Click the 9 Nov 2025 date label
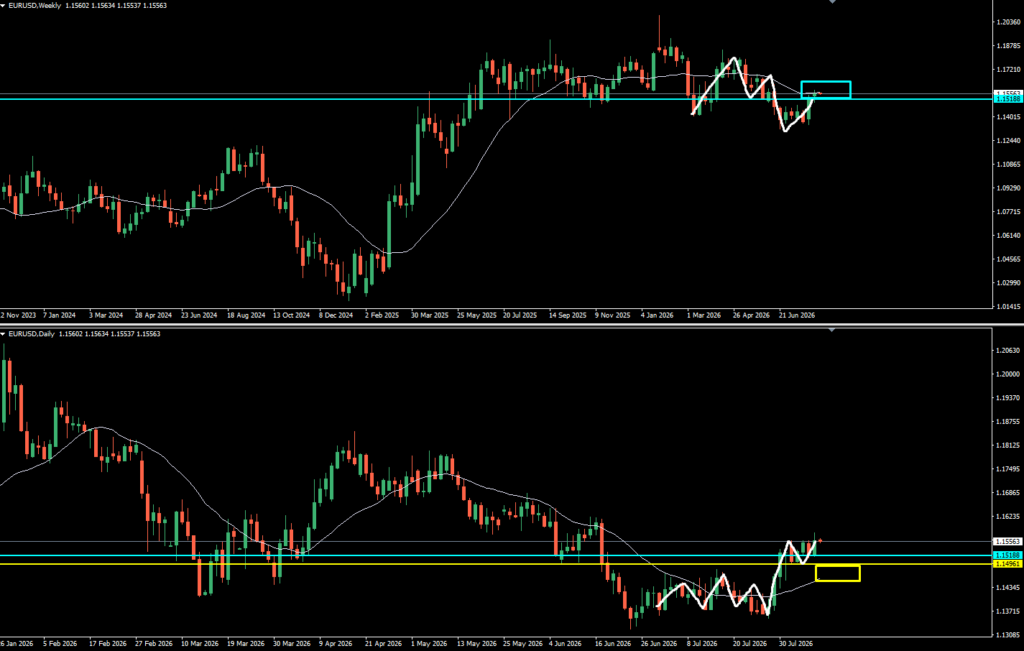The width and height of the screenshot is (1024, 651). pos(613,315)
